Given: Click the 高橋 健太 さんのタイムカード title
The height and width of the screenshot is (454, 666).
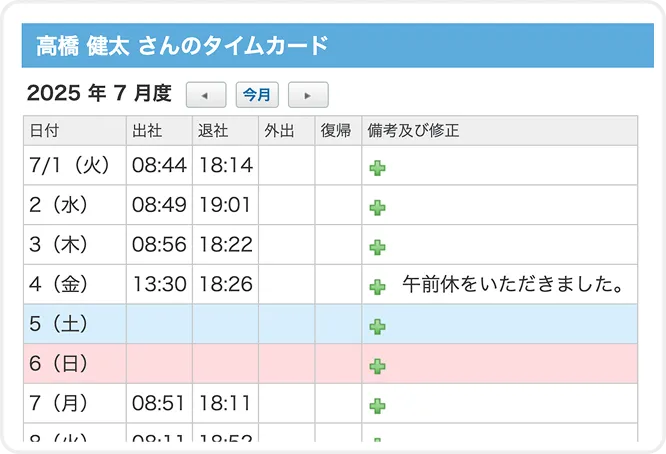Looking at the screenshot, I should (182, 46).
